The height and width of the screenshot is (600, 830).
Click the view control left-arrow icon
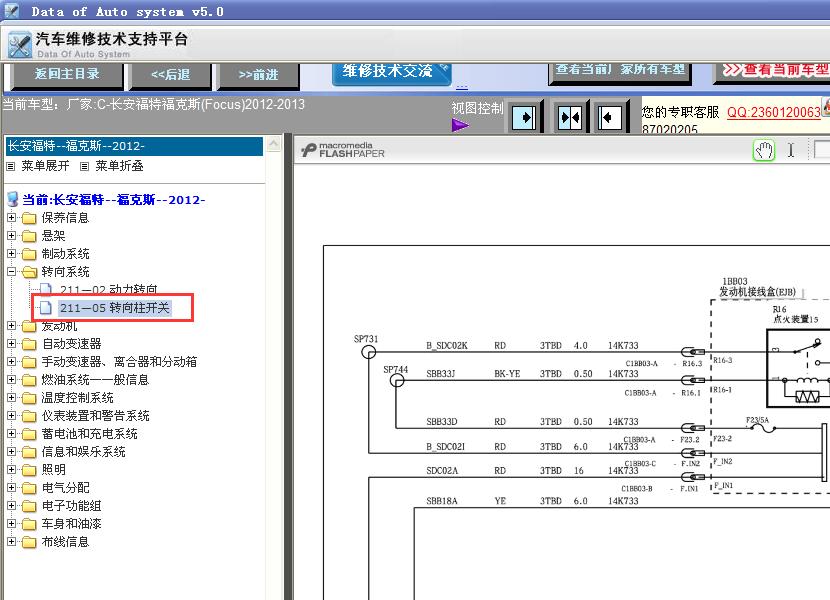coord(610,117)
